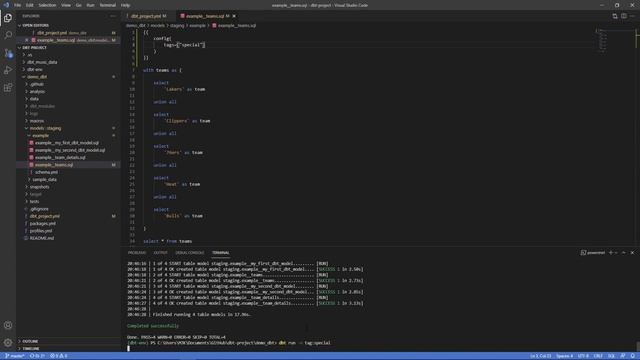
Task: Open errors and warnings status item
Action: (58, 356)
